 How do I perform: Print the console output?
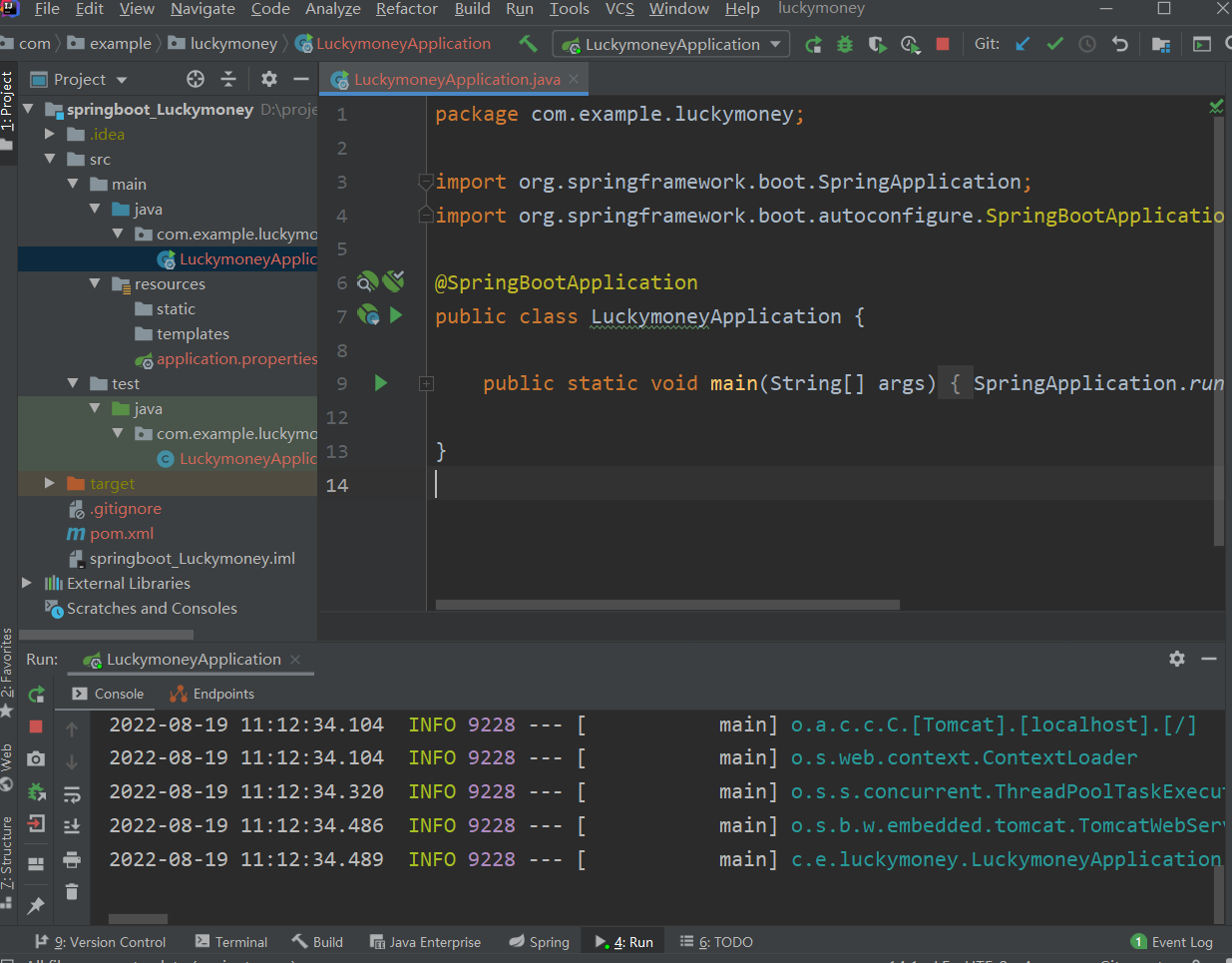tap(72, 859)
